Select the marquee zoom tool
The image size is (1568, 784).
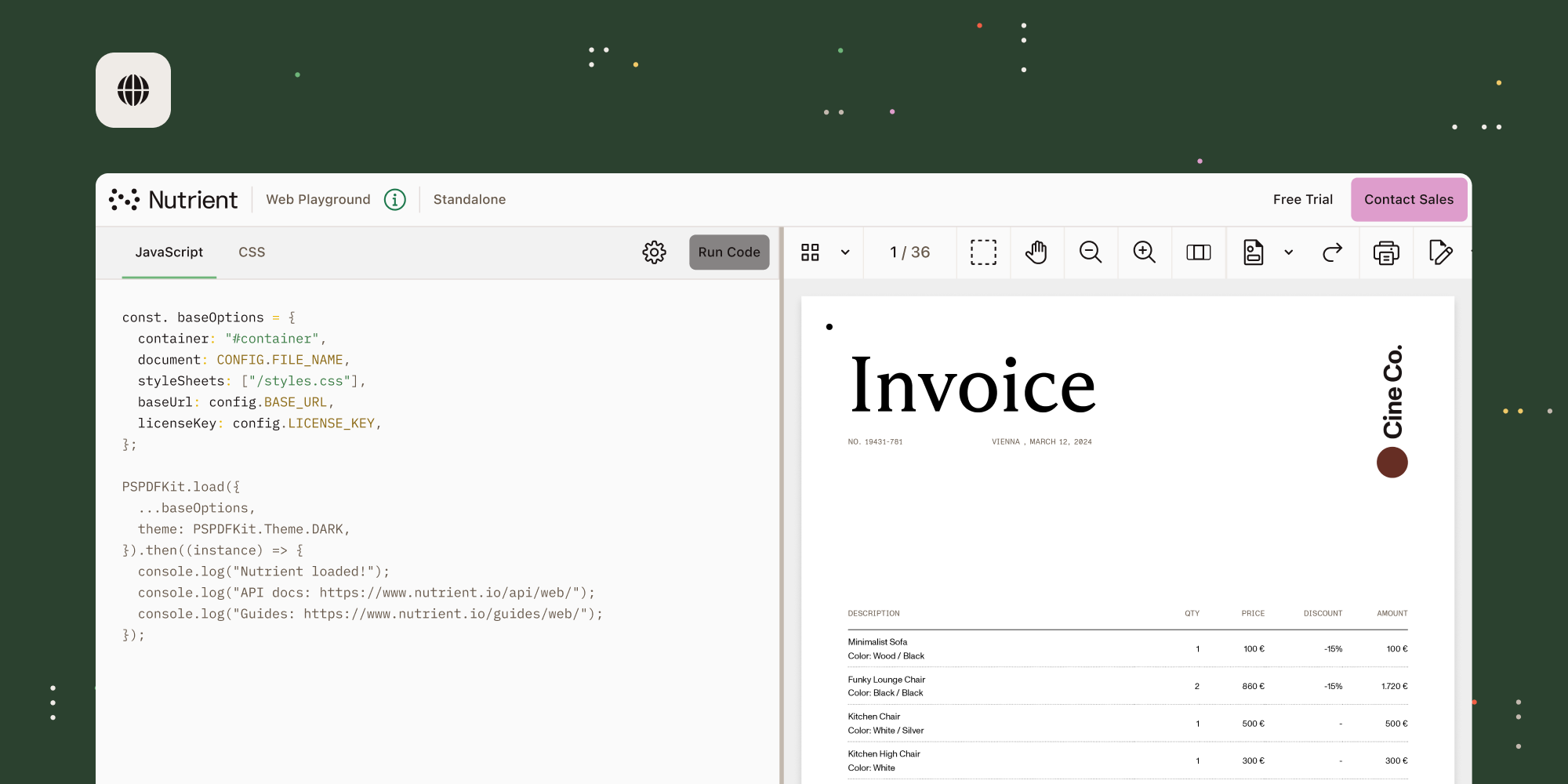(x=983, y=252)
